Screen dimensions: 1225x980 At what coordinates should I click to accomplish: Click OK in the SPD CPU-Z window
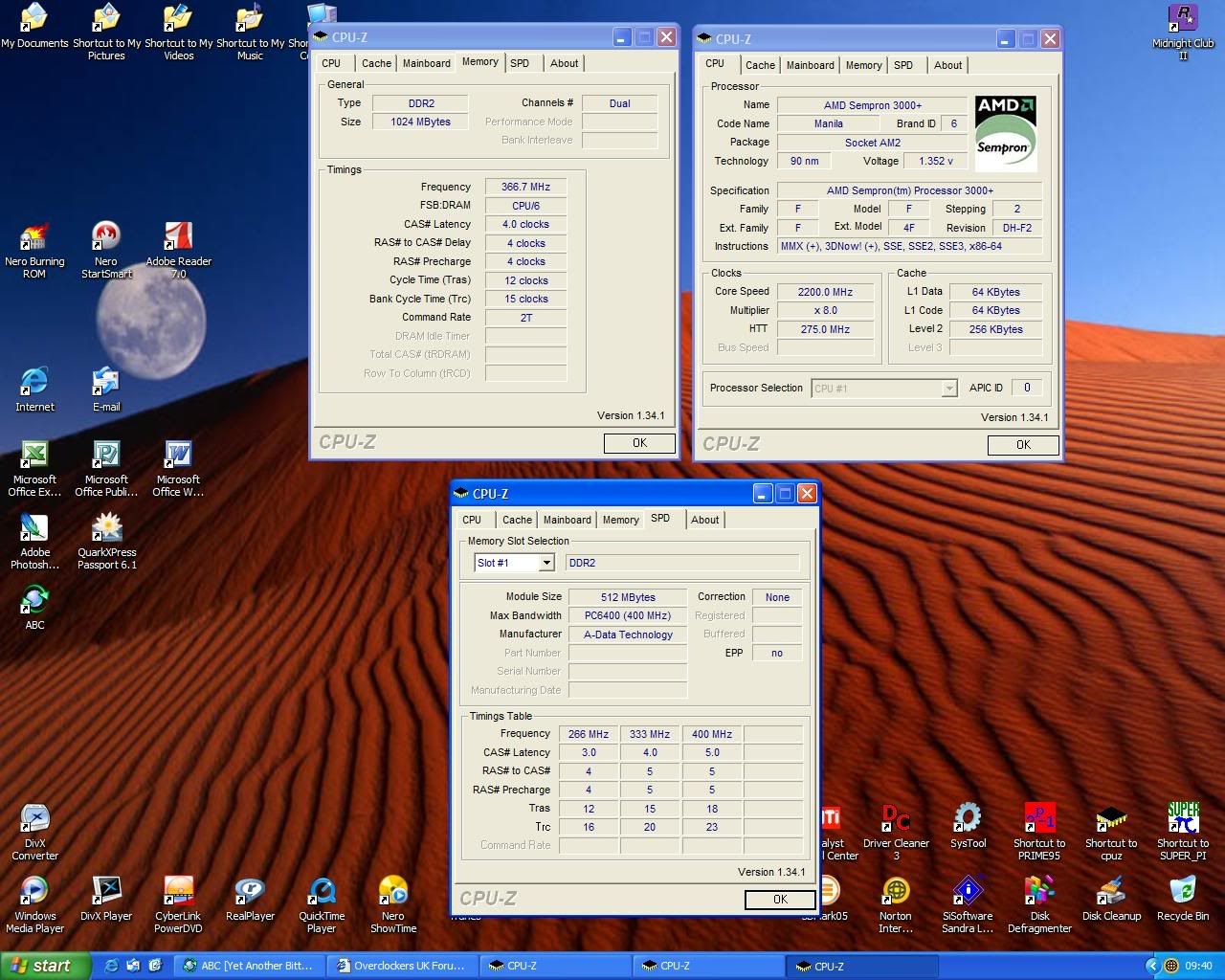[780, 900]
